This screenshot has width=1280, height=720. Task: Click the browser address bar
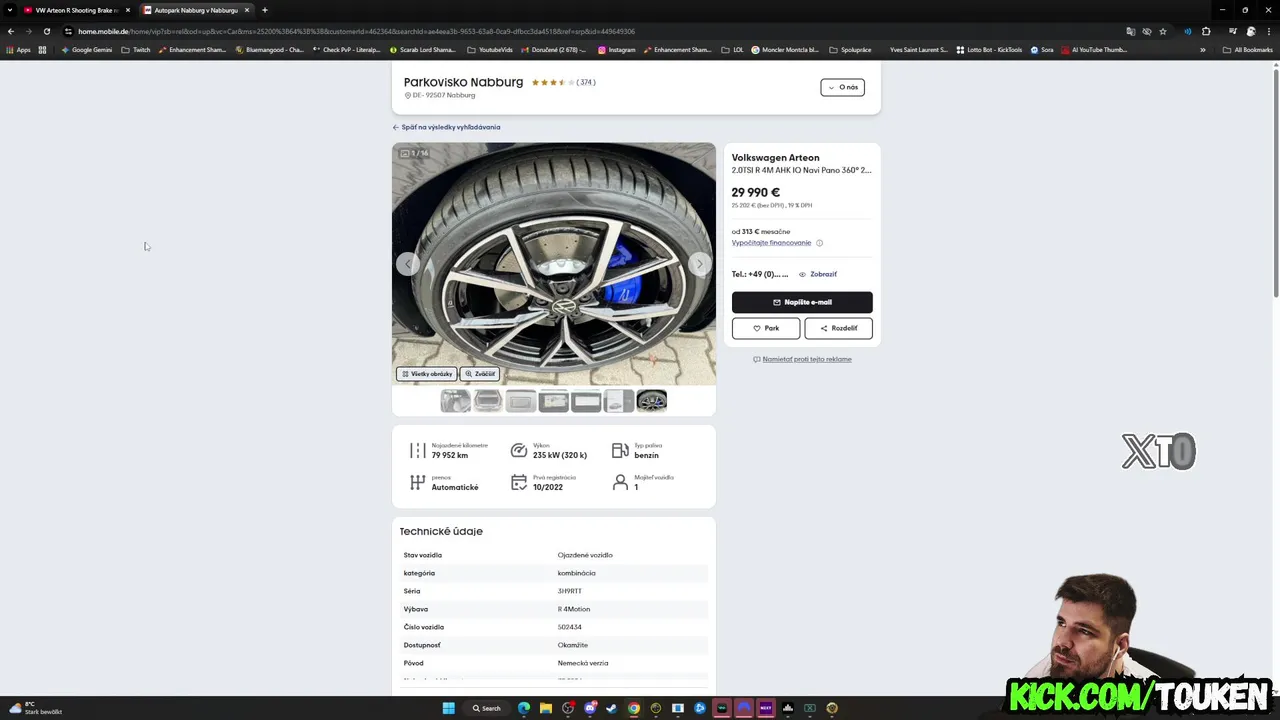click(590, 31)
